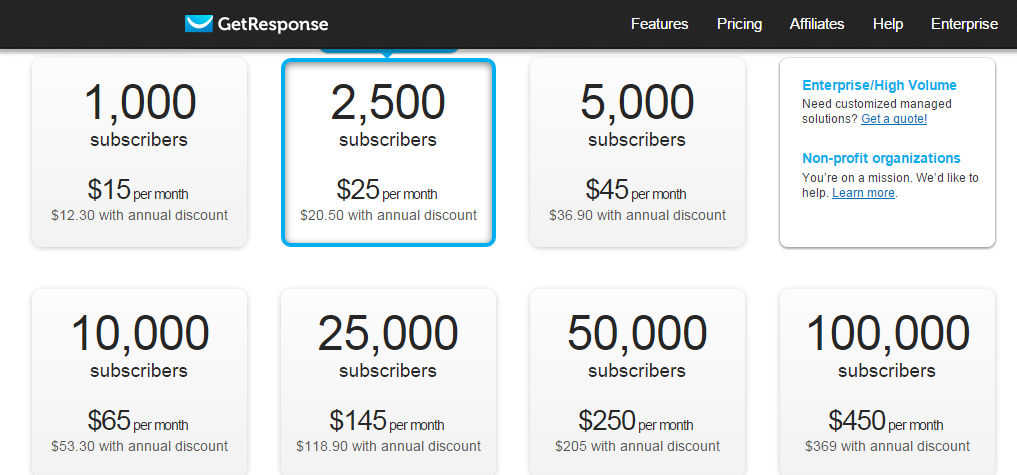1017x475 pixels.
Task: Click the $25 per month price
Action: 387,190
